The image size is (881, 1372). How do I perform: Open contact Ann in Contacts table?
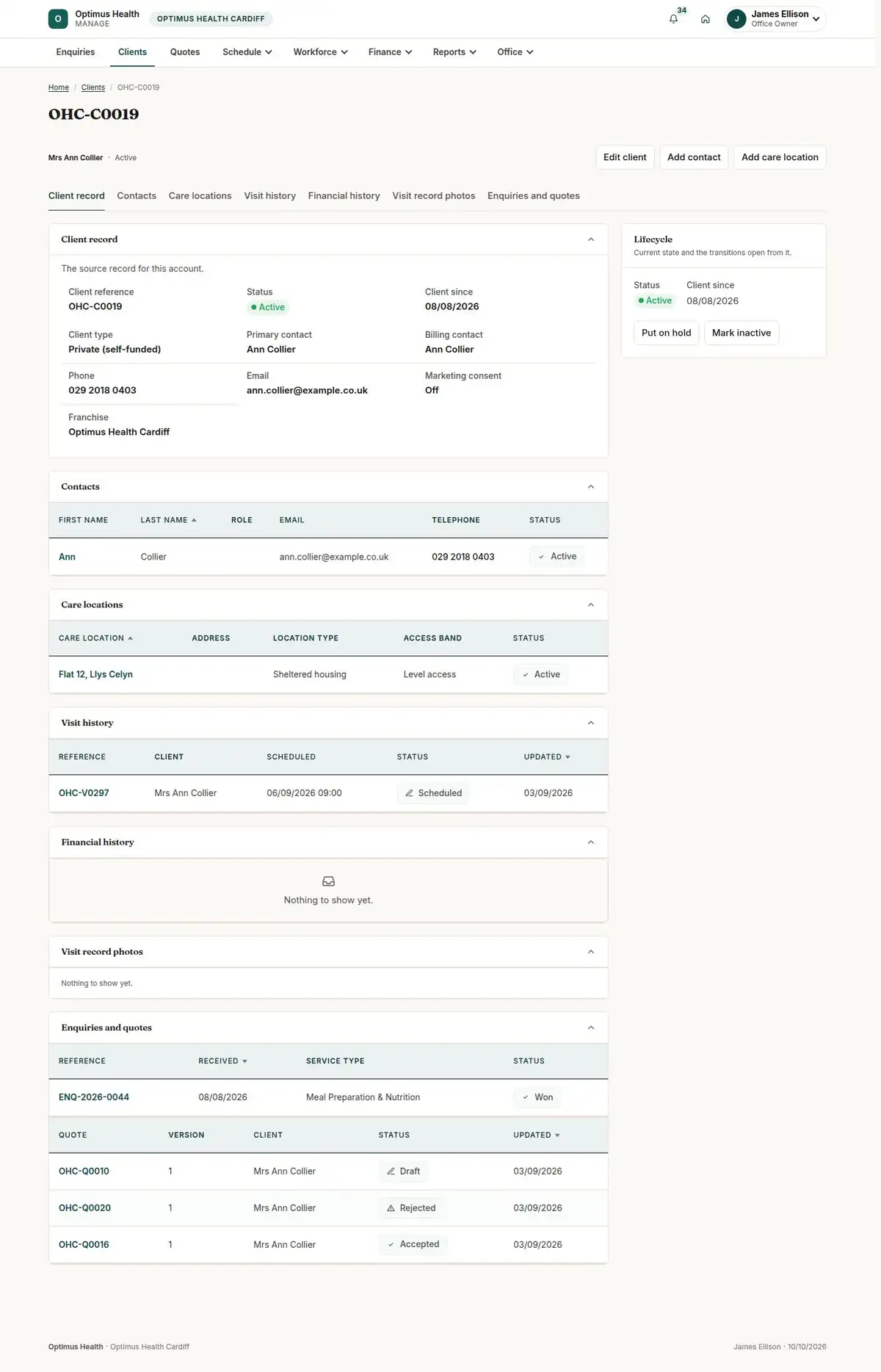[x=67, y=557]
